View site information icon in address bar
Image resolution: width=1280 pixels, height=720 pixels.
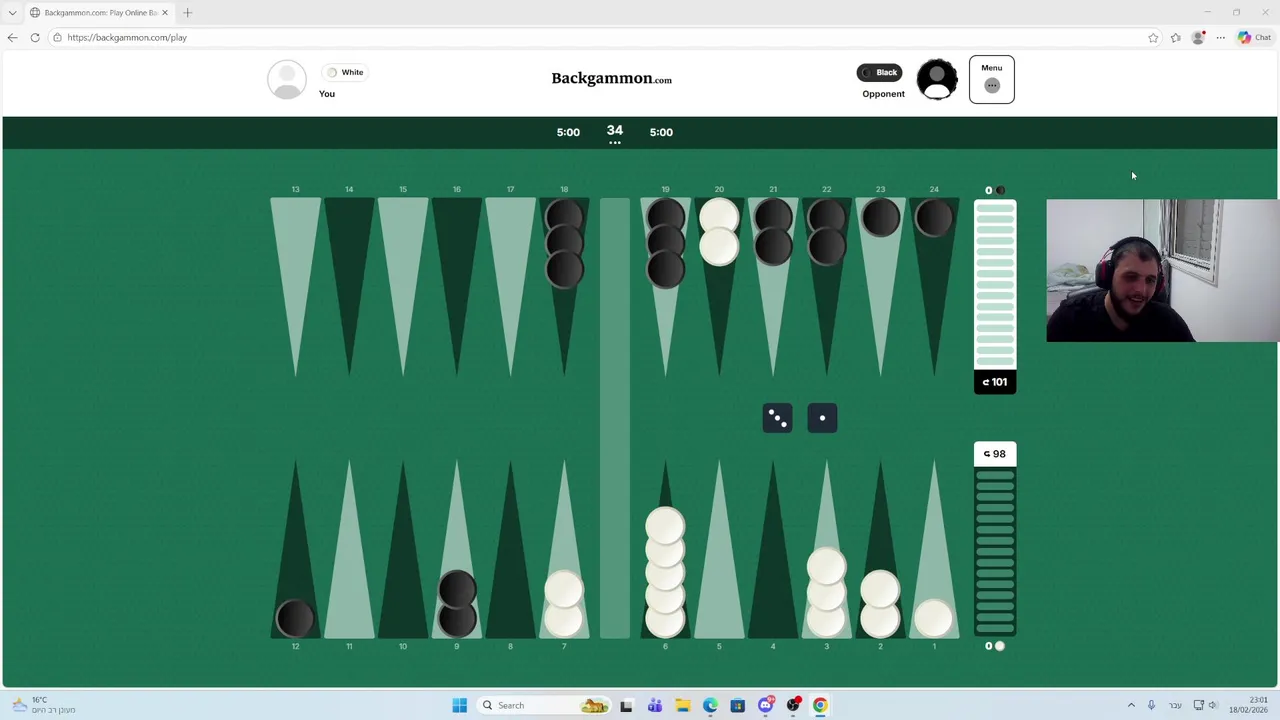click(58, 37)
